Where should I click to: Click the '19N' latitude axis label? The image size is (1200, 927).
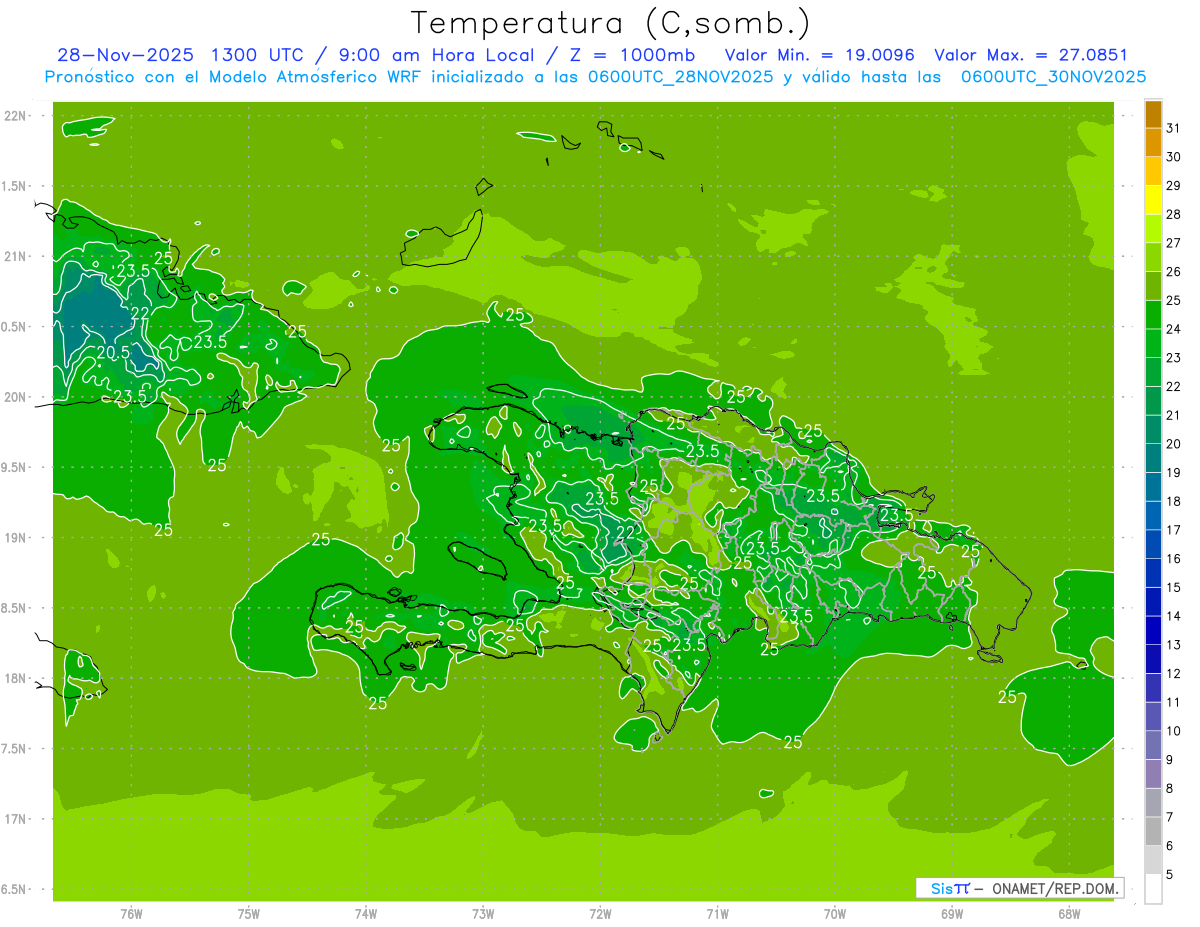pos(16,538)
